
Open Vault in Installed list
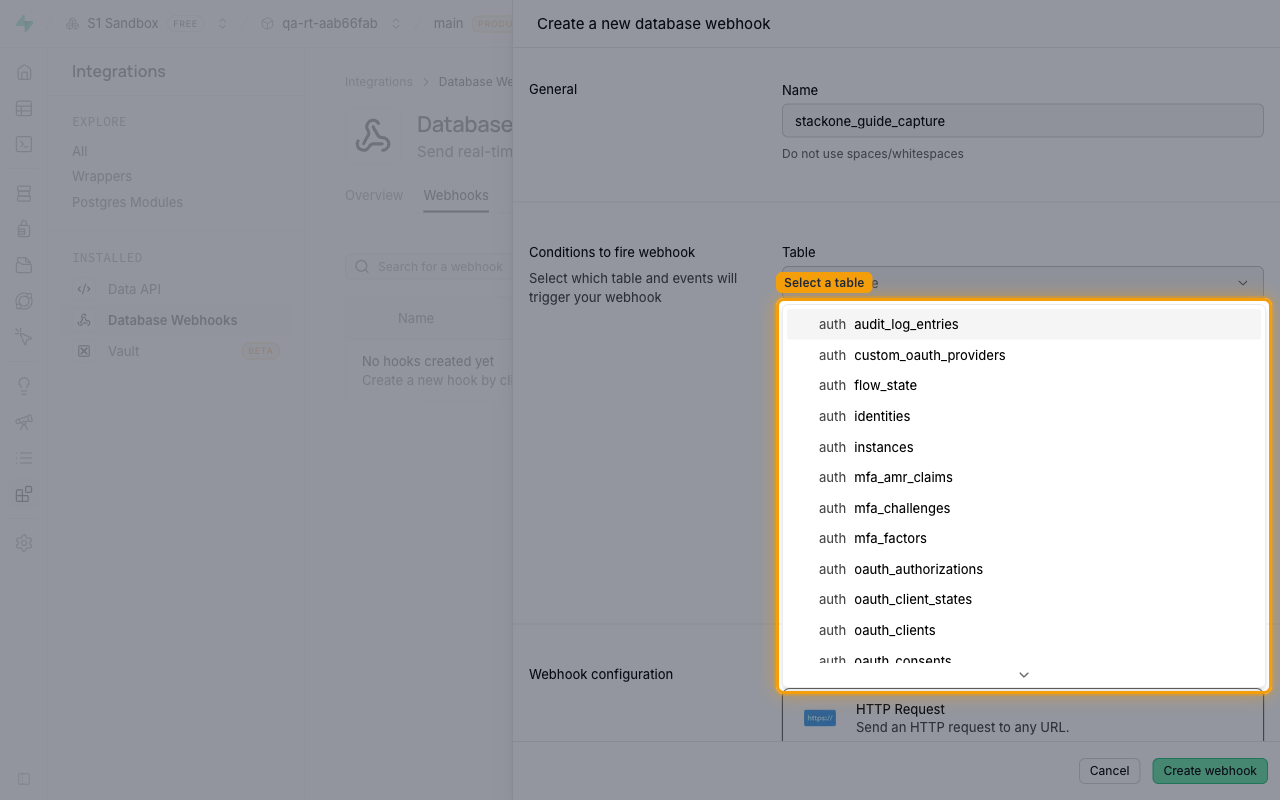pyautogui.click(x=124, y=351)
